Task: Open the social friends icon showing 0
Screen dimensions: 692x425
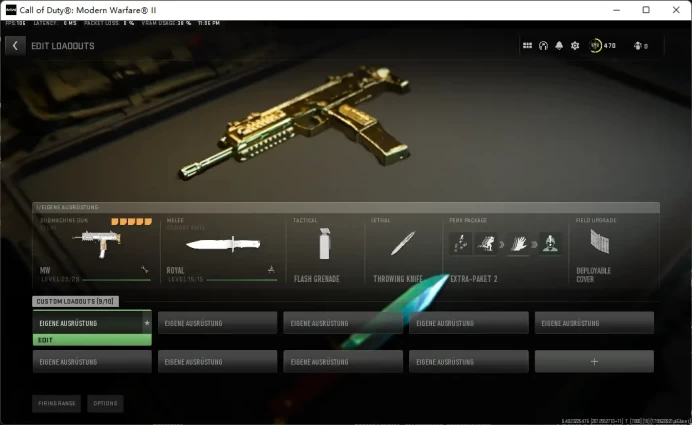Action: pos(638,45)
